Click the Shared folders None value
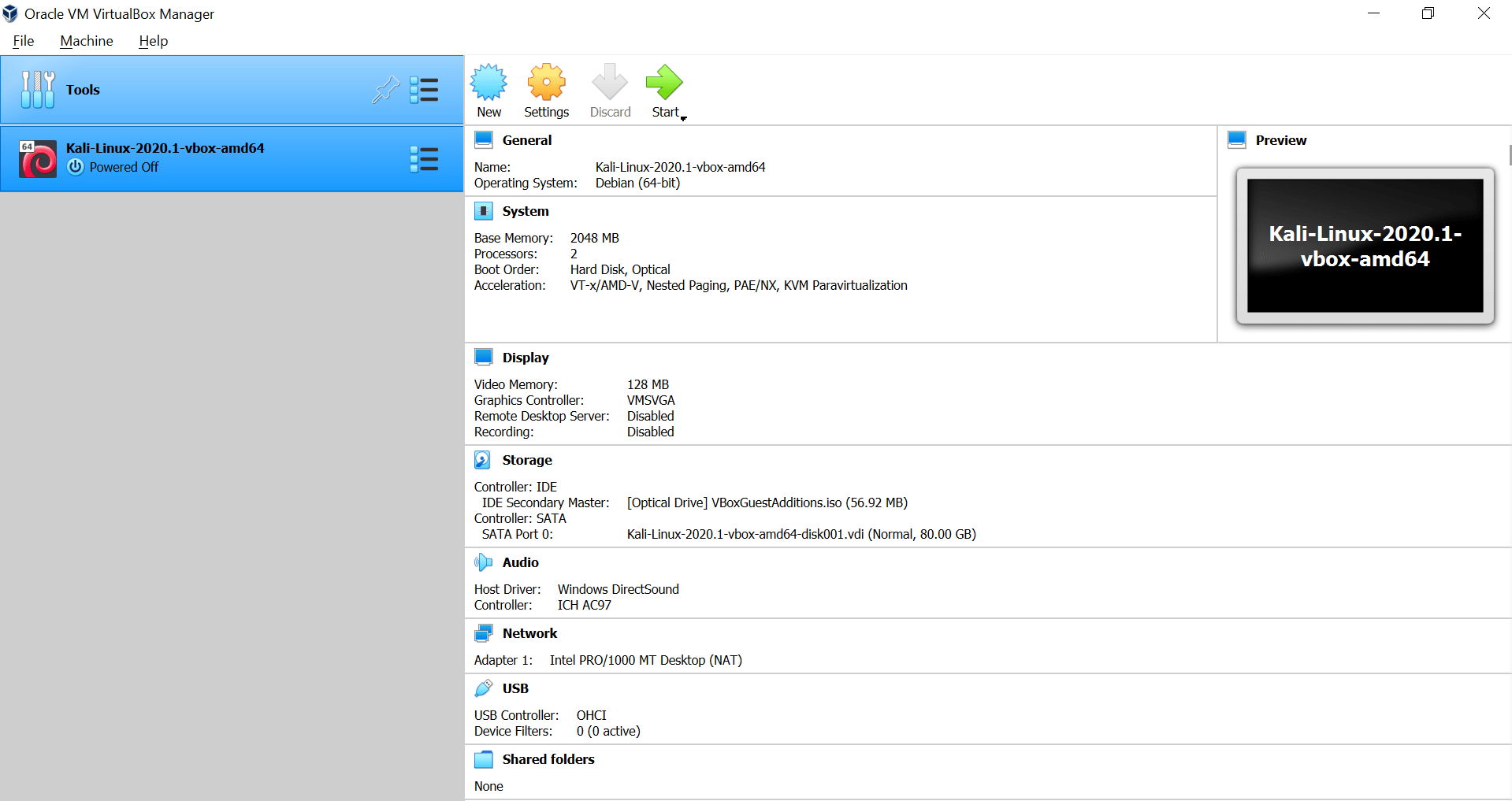 tap(489, 786)
